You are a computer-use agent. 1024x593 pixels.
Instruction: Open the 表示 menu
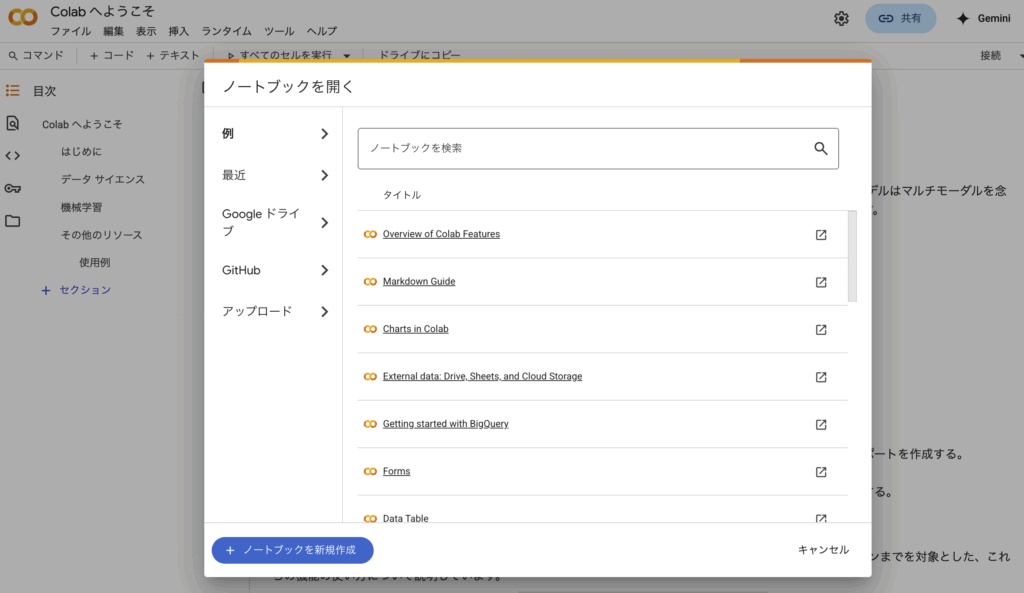tap(146, 31)
